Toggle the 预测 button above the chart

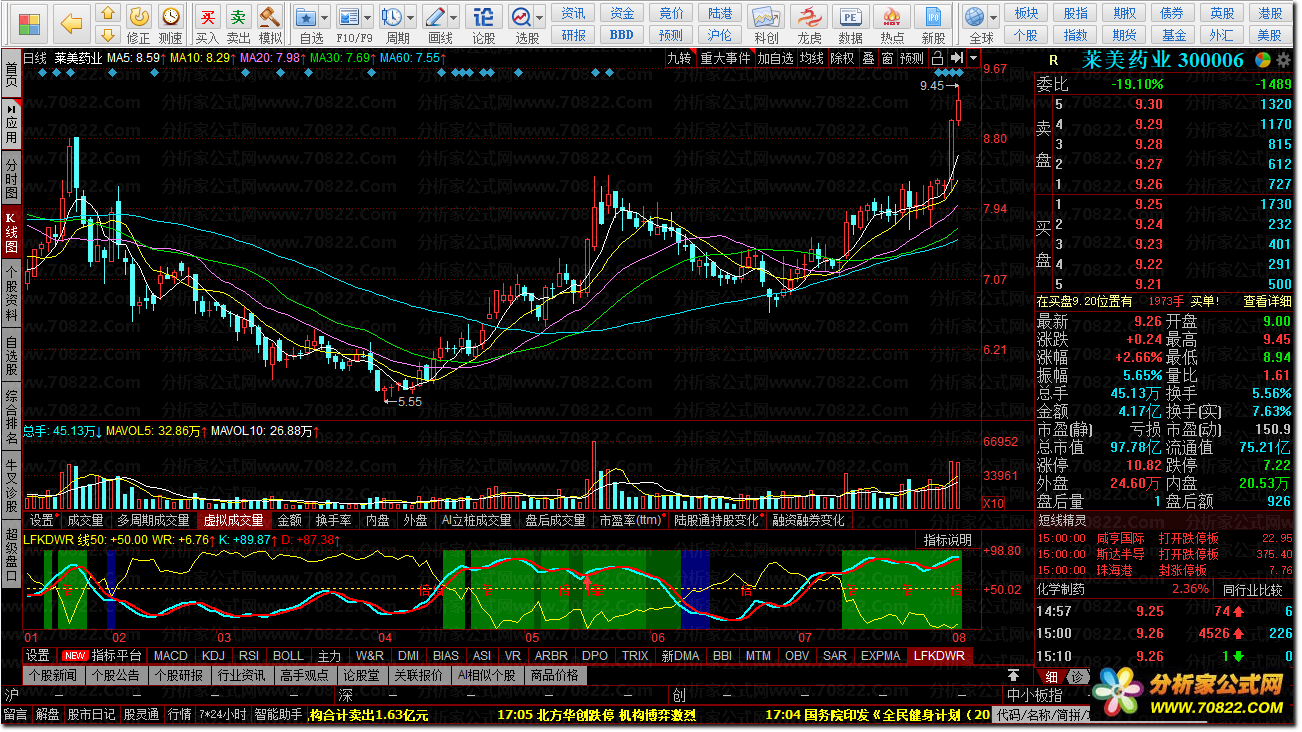912,58
